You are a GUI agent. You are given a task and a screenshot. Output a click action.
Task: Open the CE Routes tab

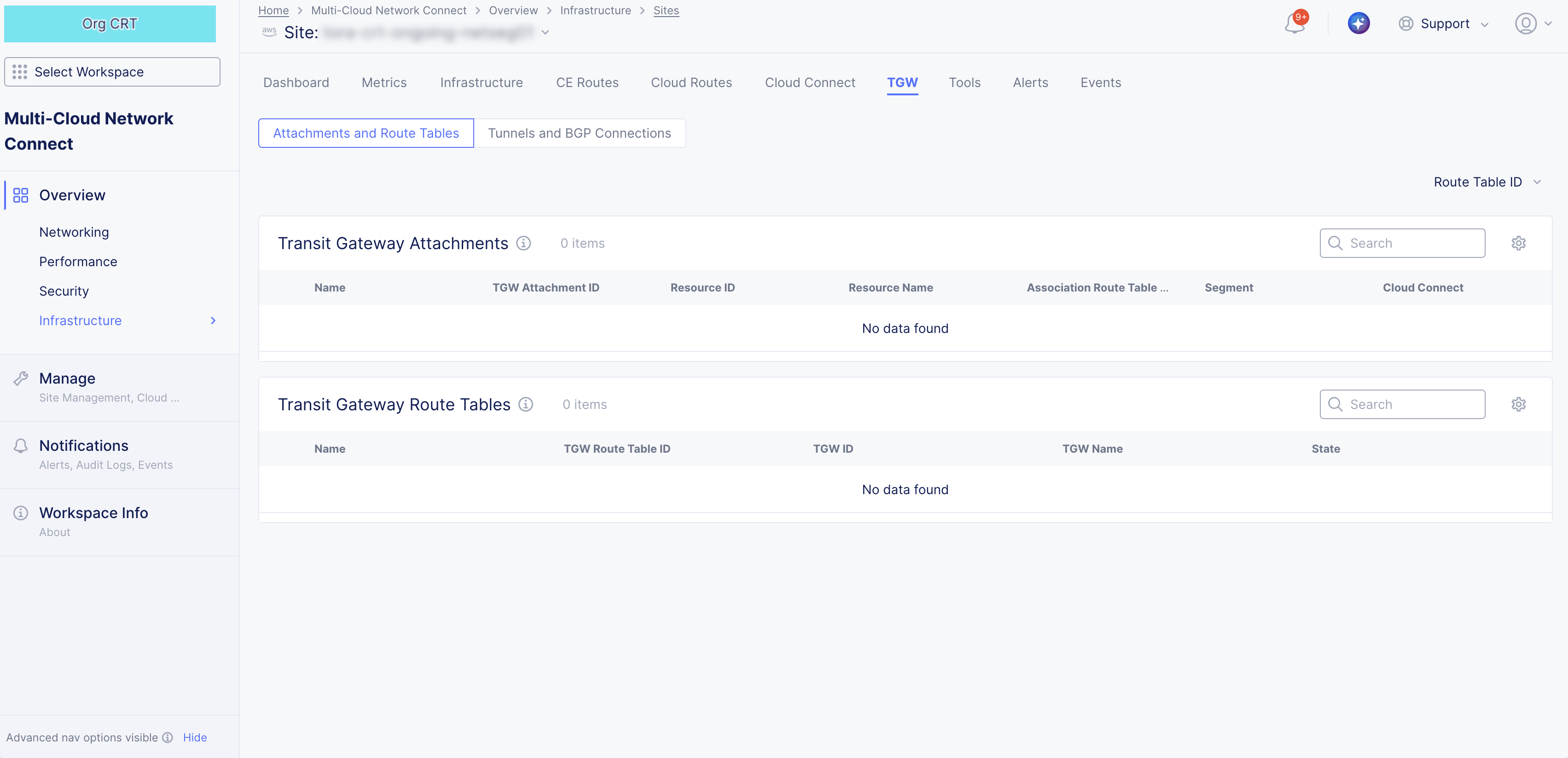pos(587,83)
